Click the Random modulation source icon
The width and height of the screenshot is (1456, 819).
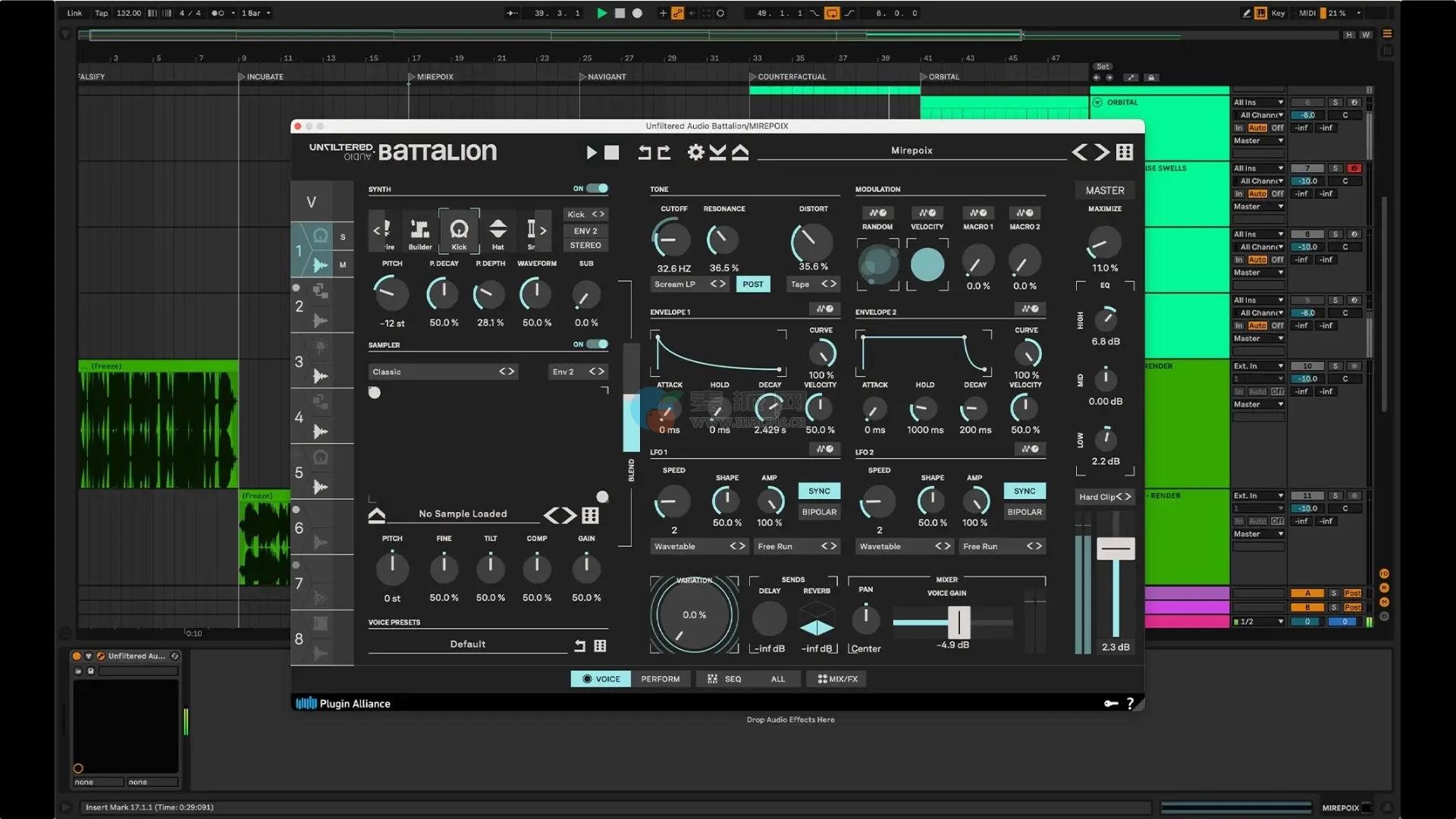pos(877,213)
